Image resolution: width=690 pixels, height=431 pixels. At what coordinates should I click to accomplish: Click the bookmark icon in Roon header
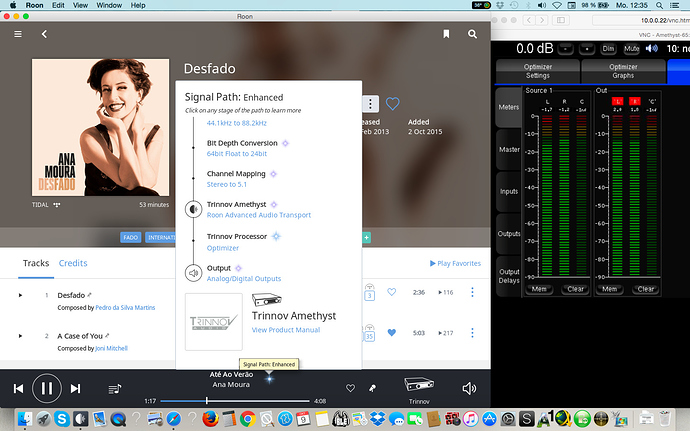tap(446, 34)
